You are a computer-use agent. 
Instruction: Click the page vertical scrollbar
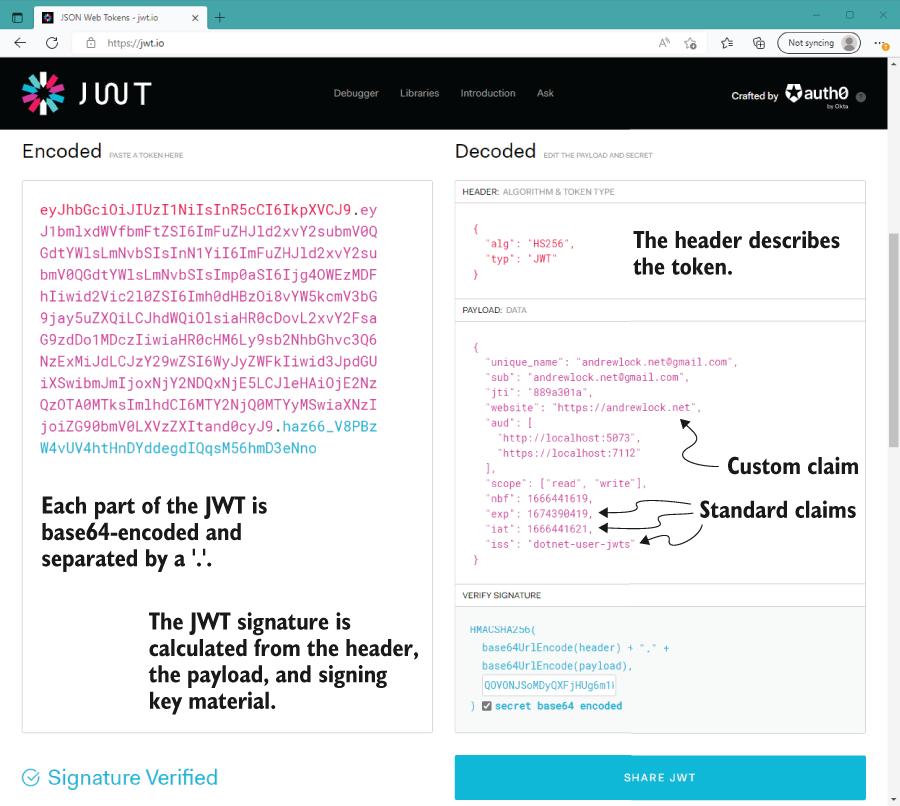[x=894, y=339]
